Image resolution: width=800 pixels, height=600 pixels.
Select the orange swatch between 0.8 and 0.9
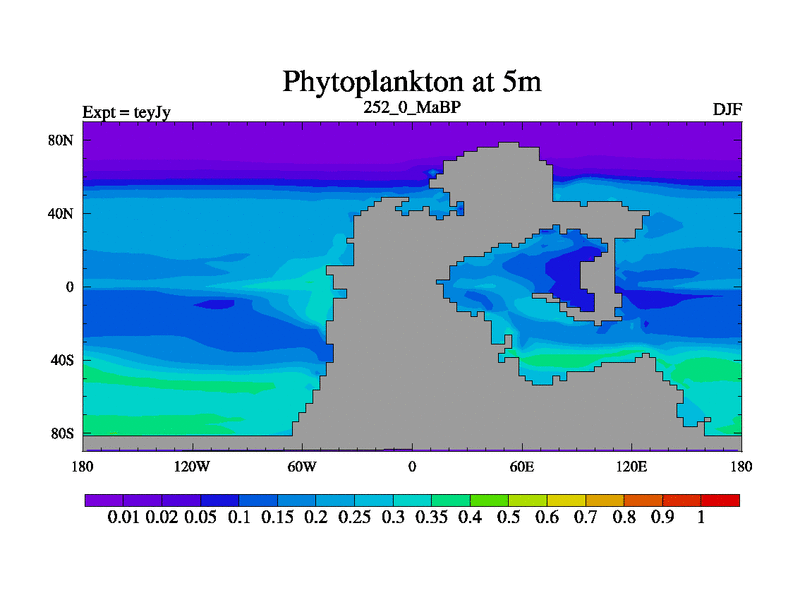tap(644, 500)
